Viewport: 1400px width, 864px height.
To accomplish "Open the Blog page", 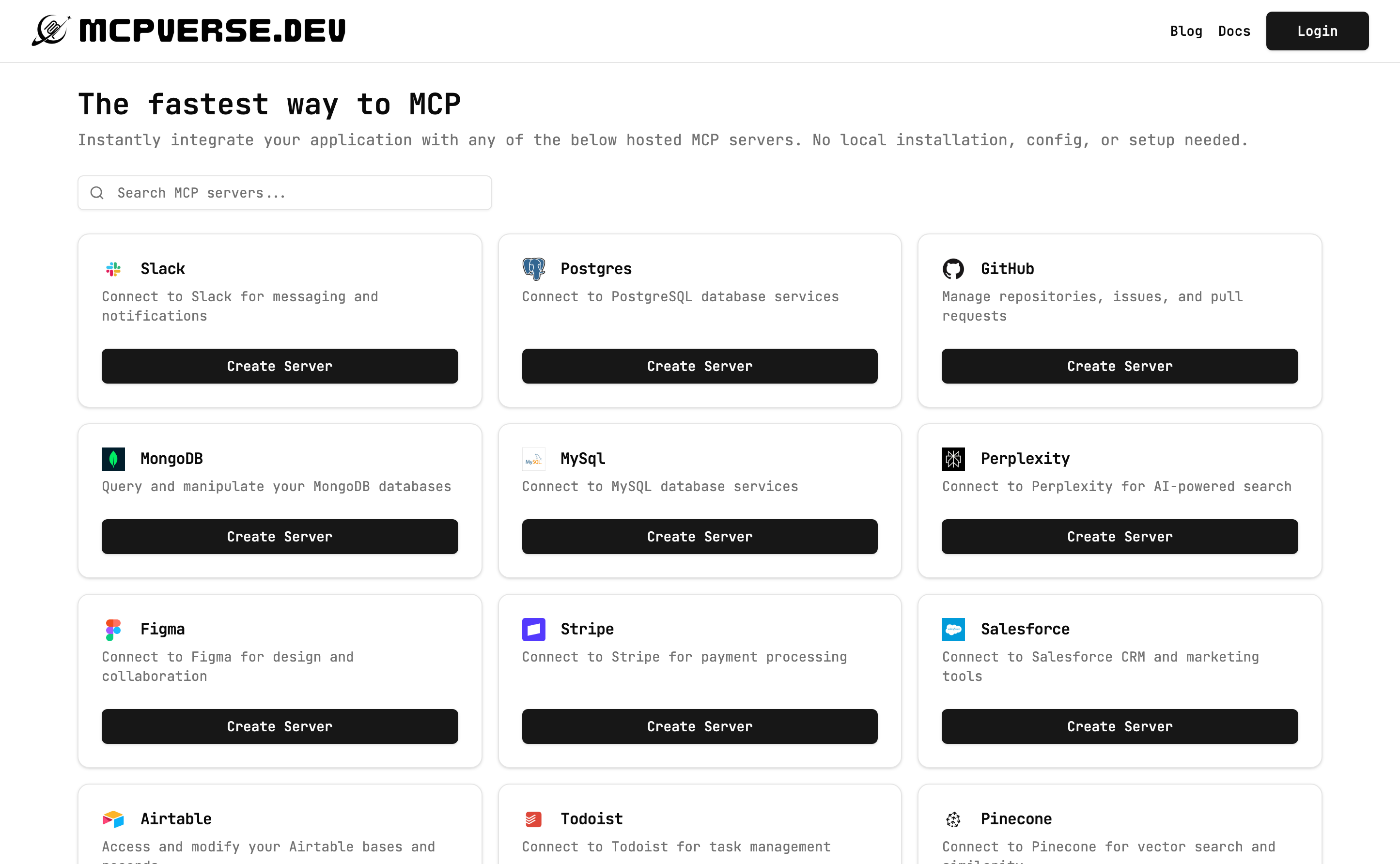I will [1186, 31].
